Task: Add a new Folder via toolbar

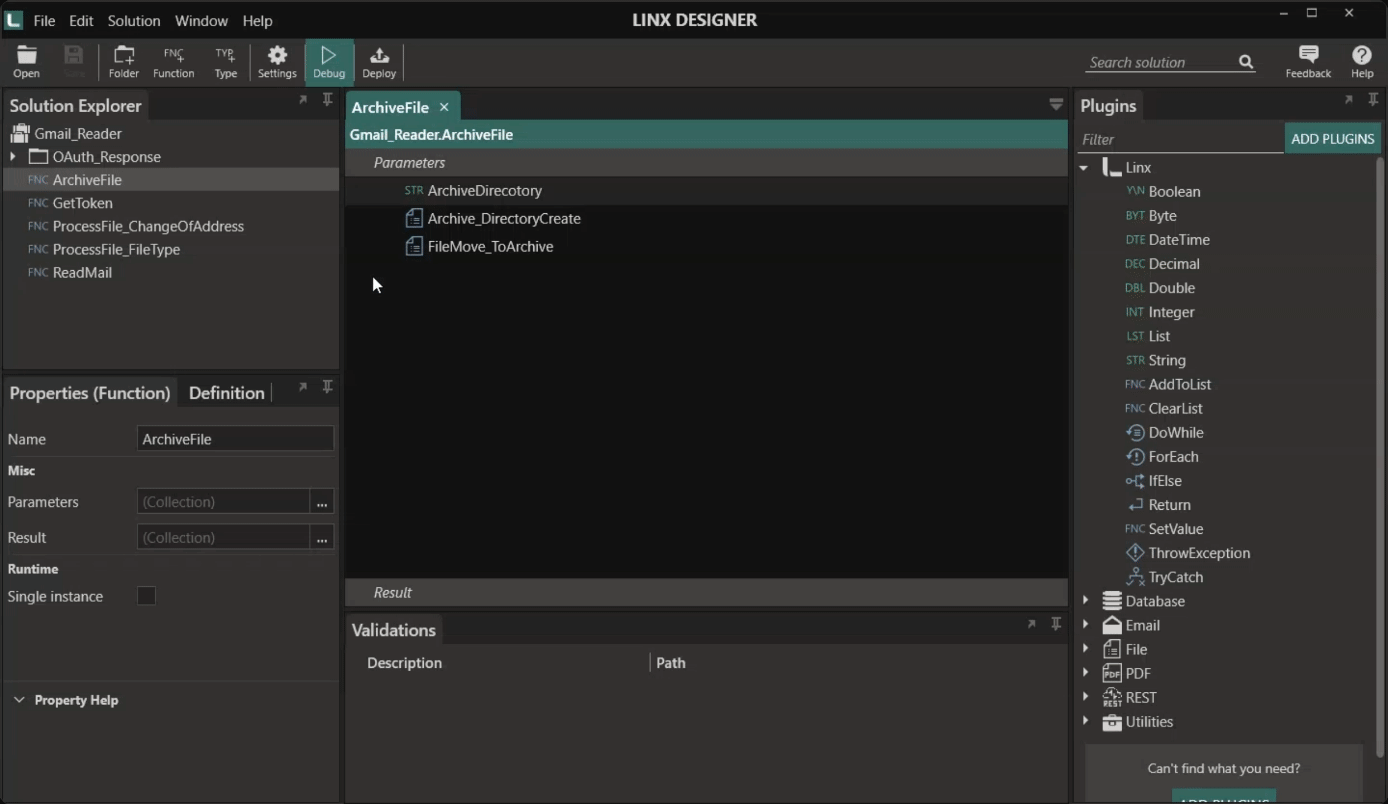Action: [124, 62]
